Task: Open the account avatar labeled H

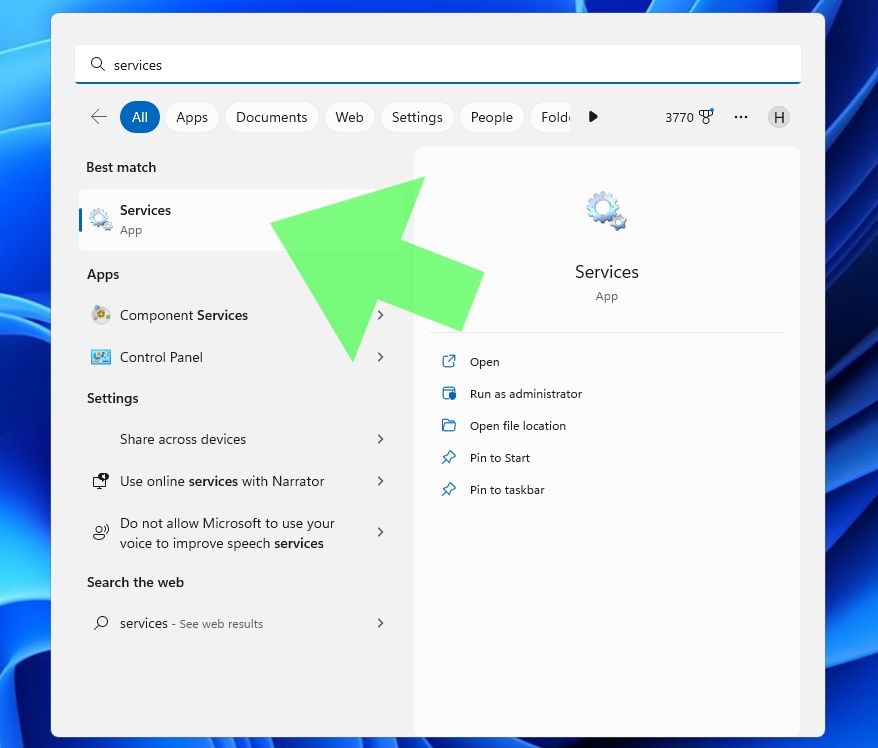Action: click(x=779, y=117)
